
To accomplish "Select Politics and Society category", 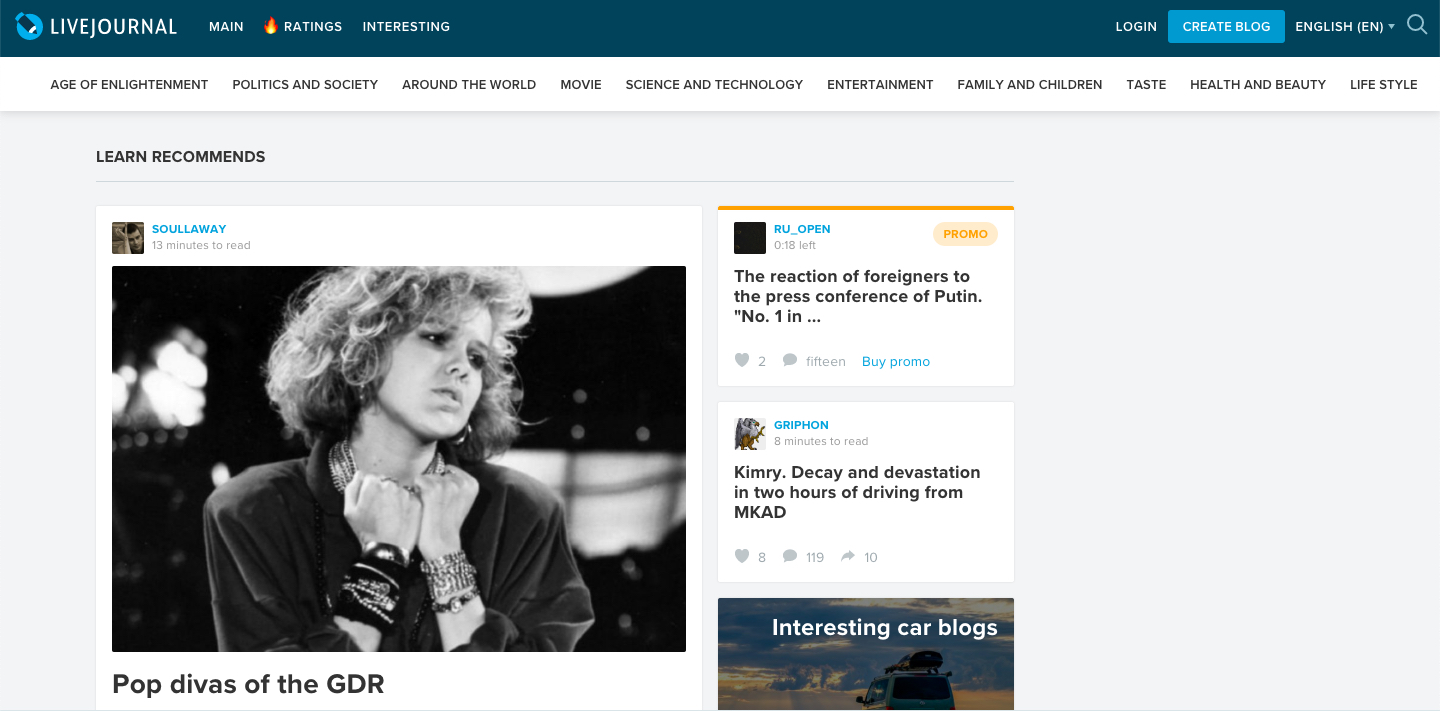I will (305, 85).
